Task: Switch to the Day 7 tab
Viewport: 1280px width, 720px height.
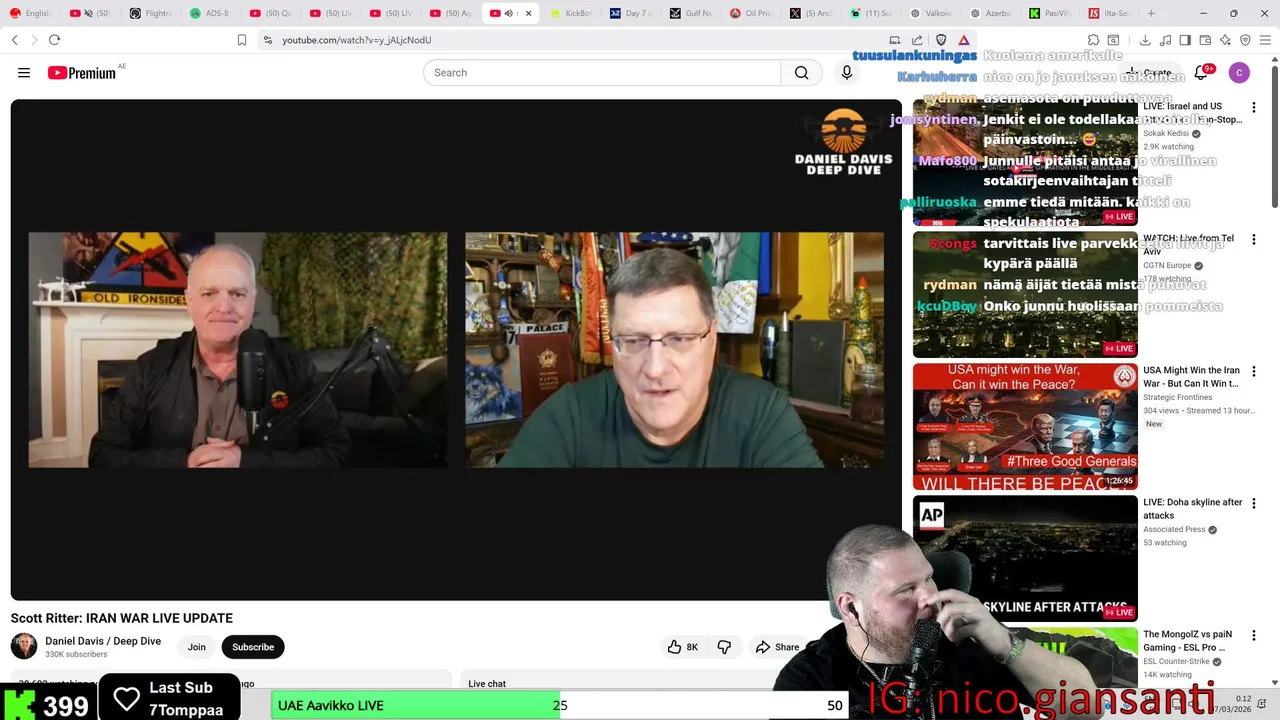Action: coord(630,13)
